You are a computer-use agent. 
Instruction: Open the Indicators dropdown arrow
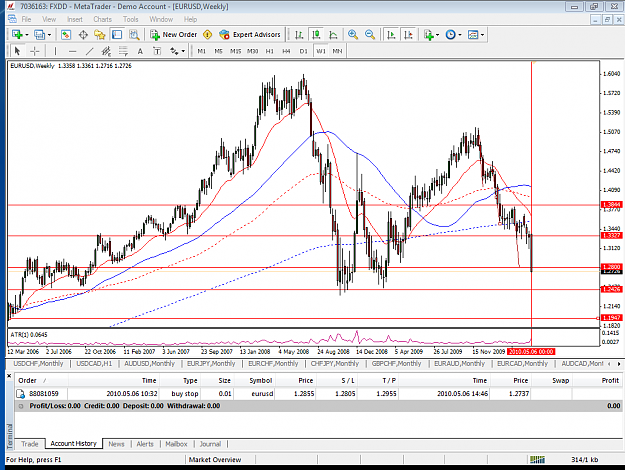coord(438,35)
